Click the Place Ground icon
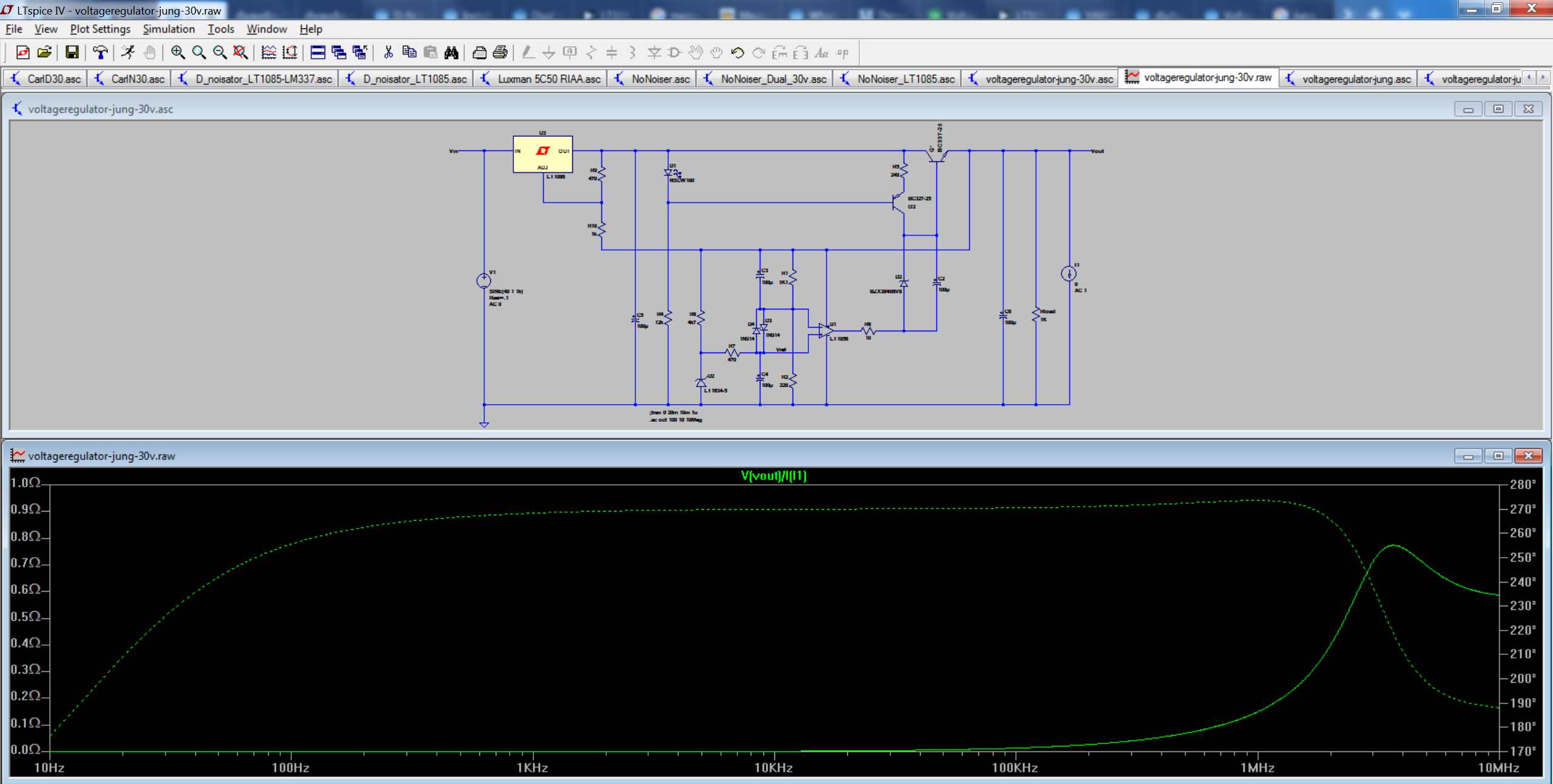1553x784 pixels. click(549, 53)
